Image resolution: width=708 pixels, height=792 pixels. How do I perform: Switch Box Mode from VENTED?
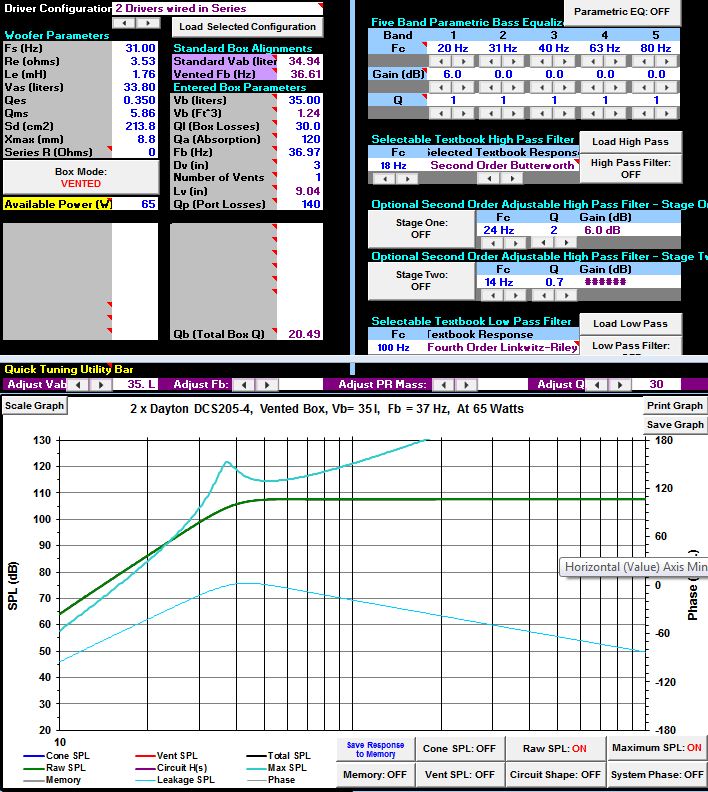point(81,178)
